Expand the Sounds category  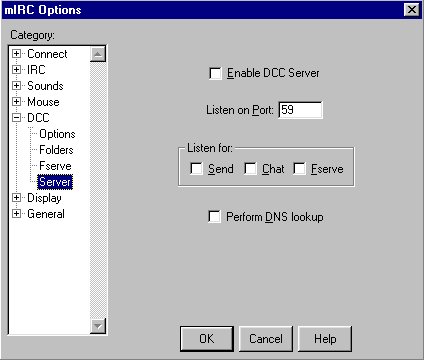point(16,86)
